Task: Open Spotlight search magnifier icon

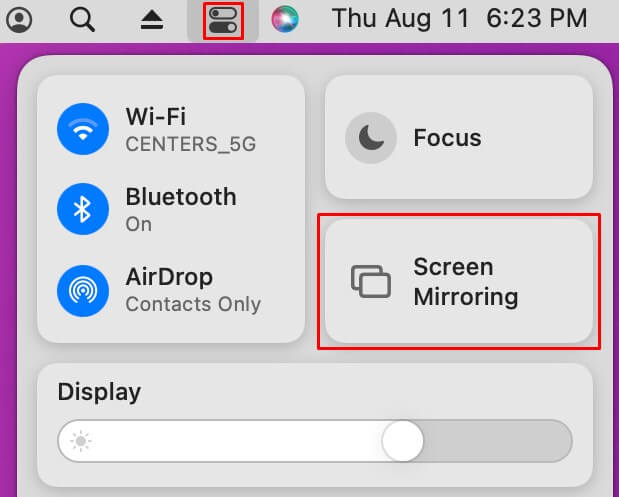Action: (82, 20)
